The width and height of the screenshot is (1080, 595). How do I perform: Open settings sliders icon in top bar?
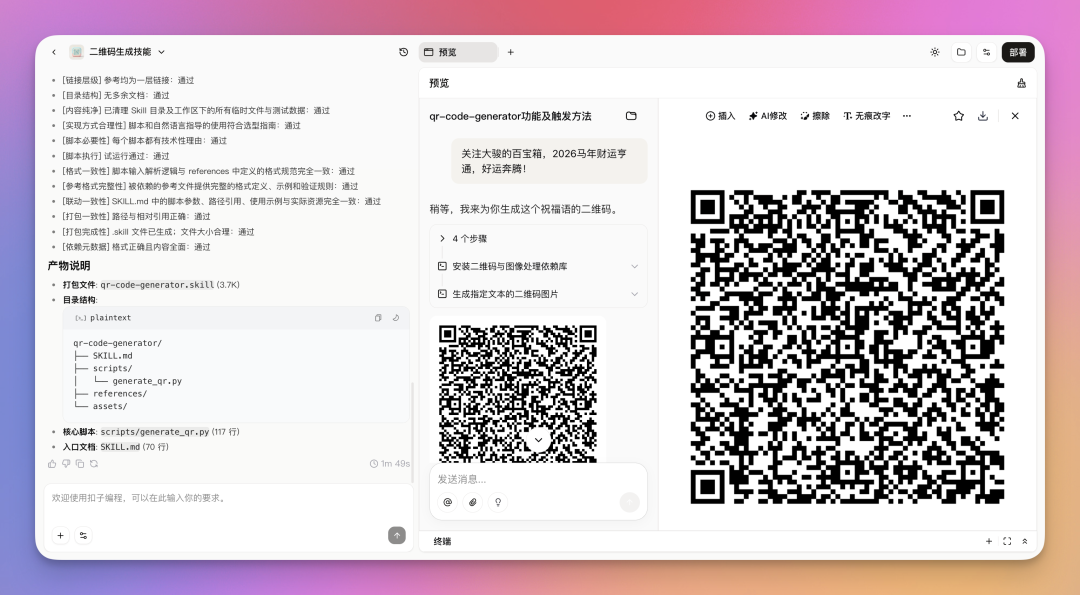pos(986,52)
